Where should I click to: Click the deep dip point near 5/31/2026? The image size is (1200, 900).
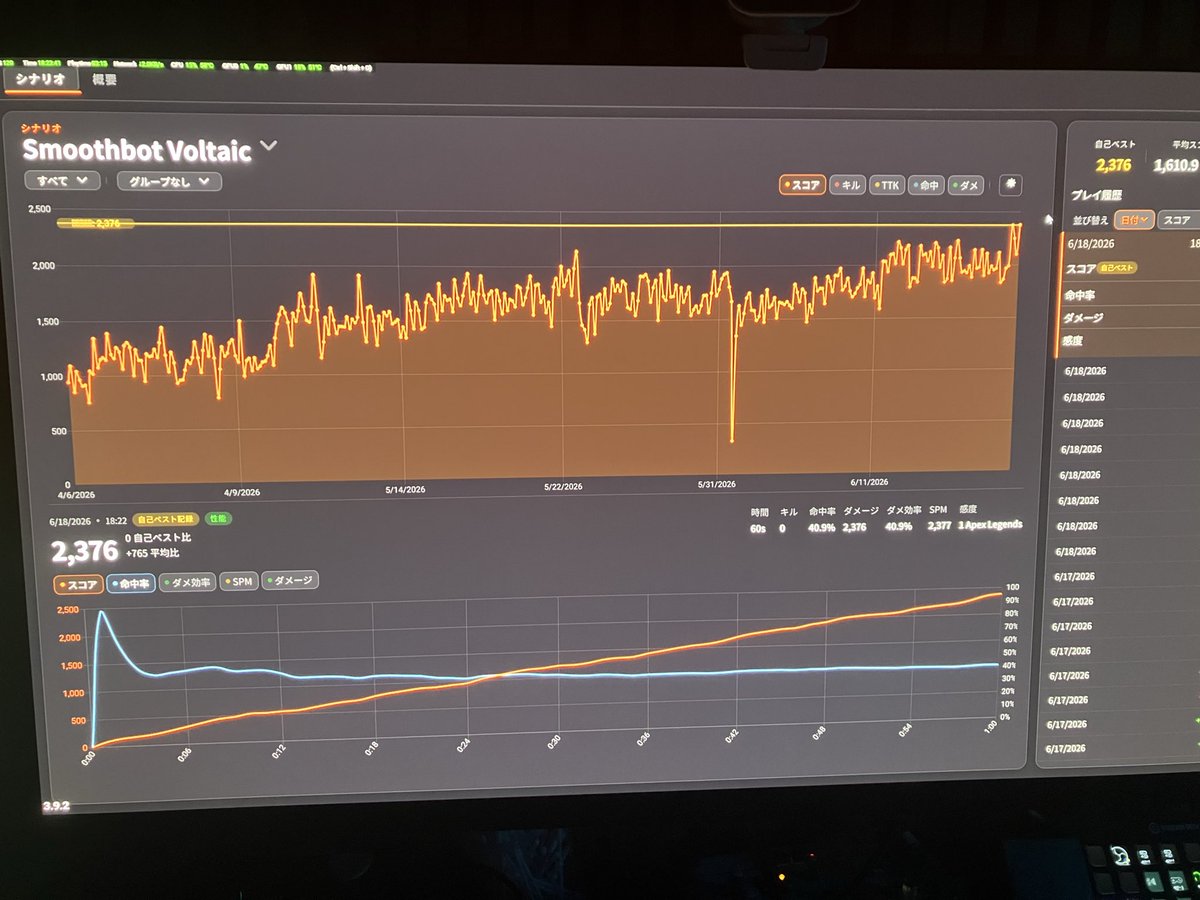click(732, 439)
